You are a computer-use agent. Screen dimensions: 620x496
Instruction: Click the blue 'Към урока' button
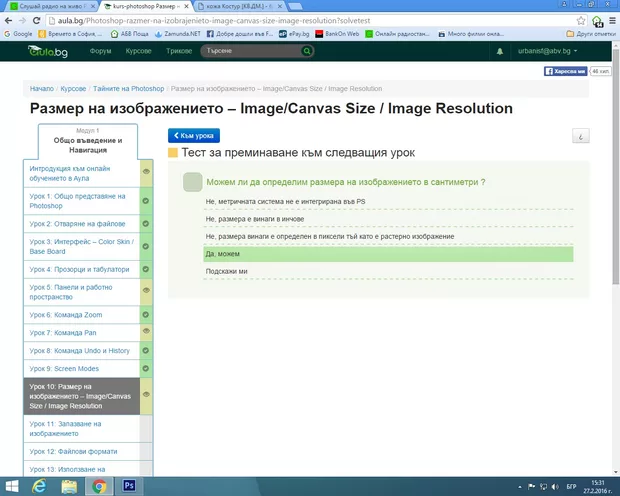click(194, 136)
